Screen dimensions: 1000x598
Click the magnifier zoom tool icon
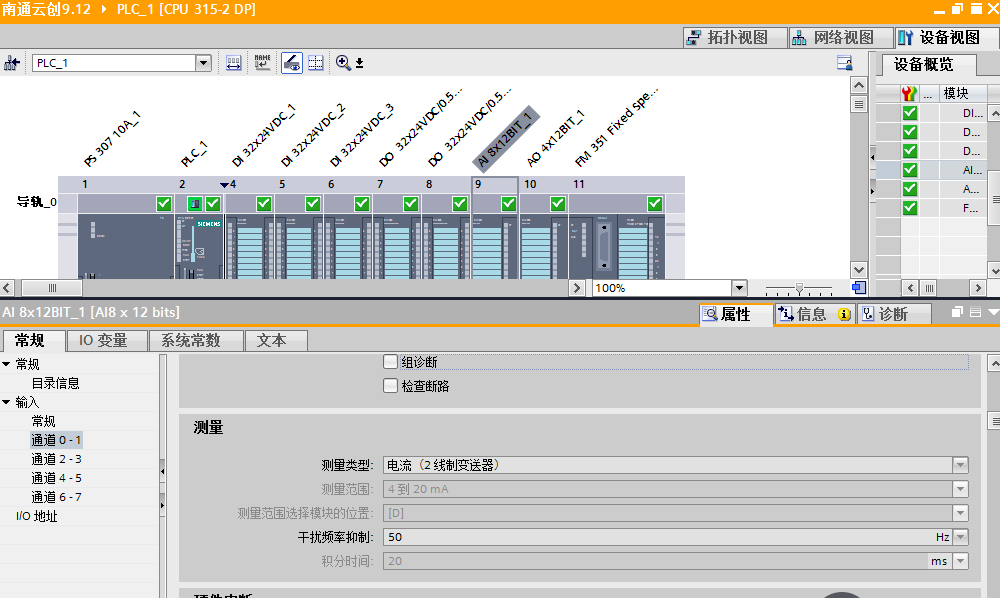point(343,62)
